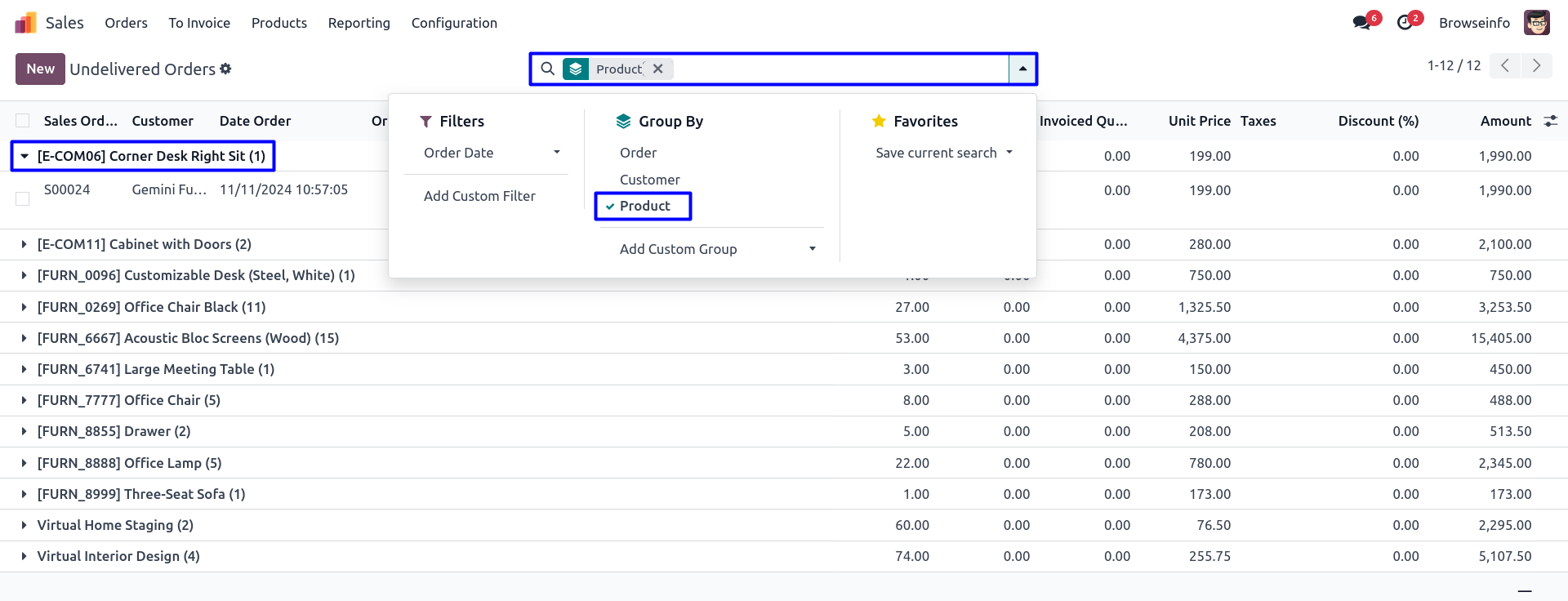Click the Browseinfo user avatar

(1536, 23)
